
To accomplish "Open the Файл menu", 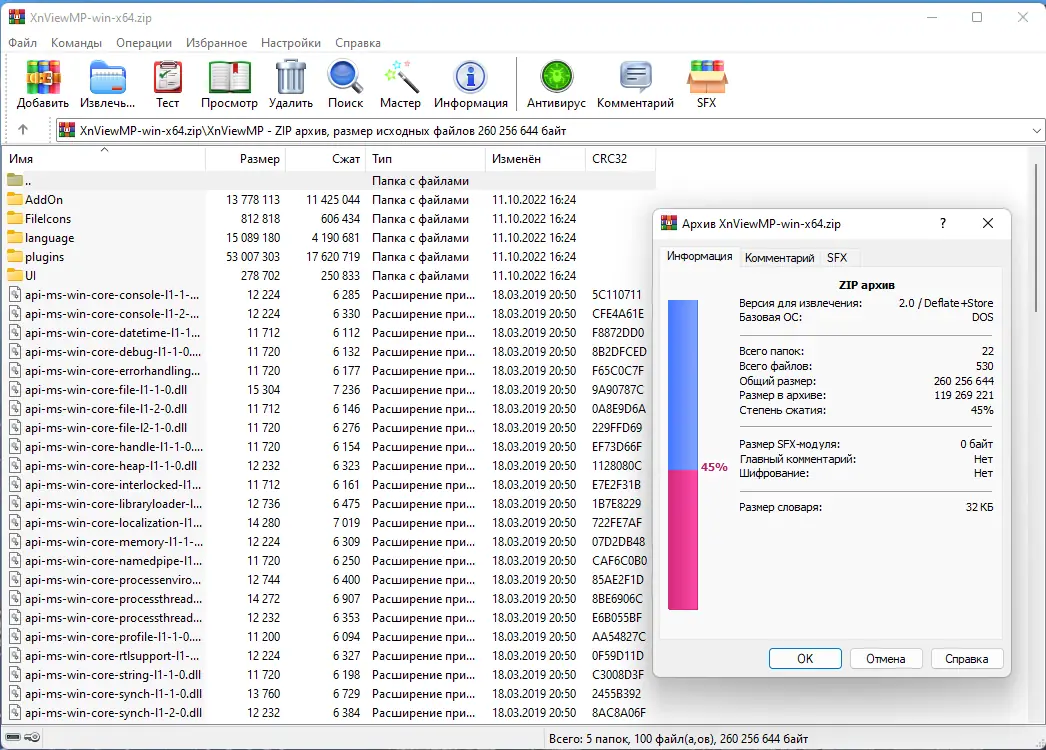I will click(x=22, y=43).
